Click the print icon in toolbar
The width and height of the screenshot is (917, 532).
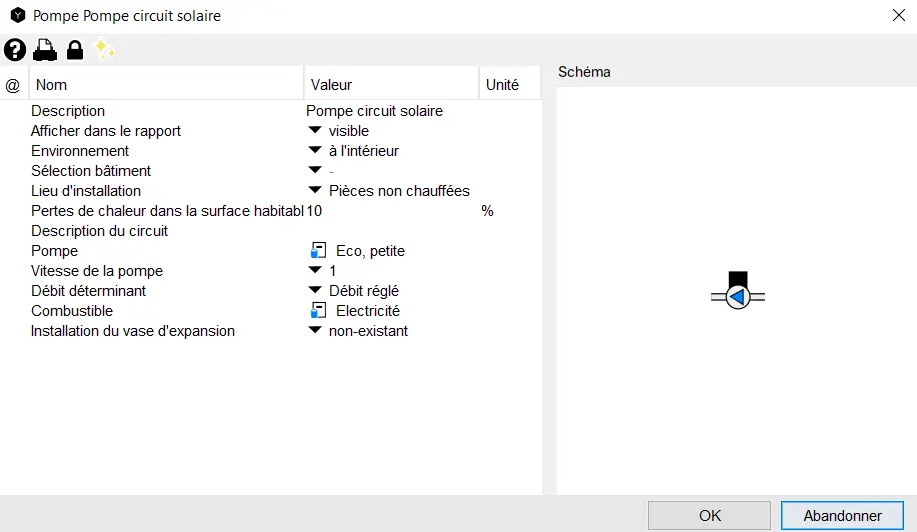45,50
